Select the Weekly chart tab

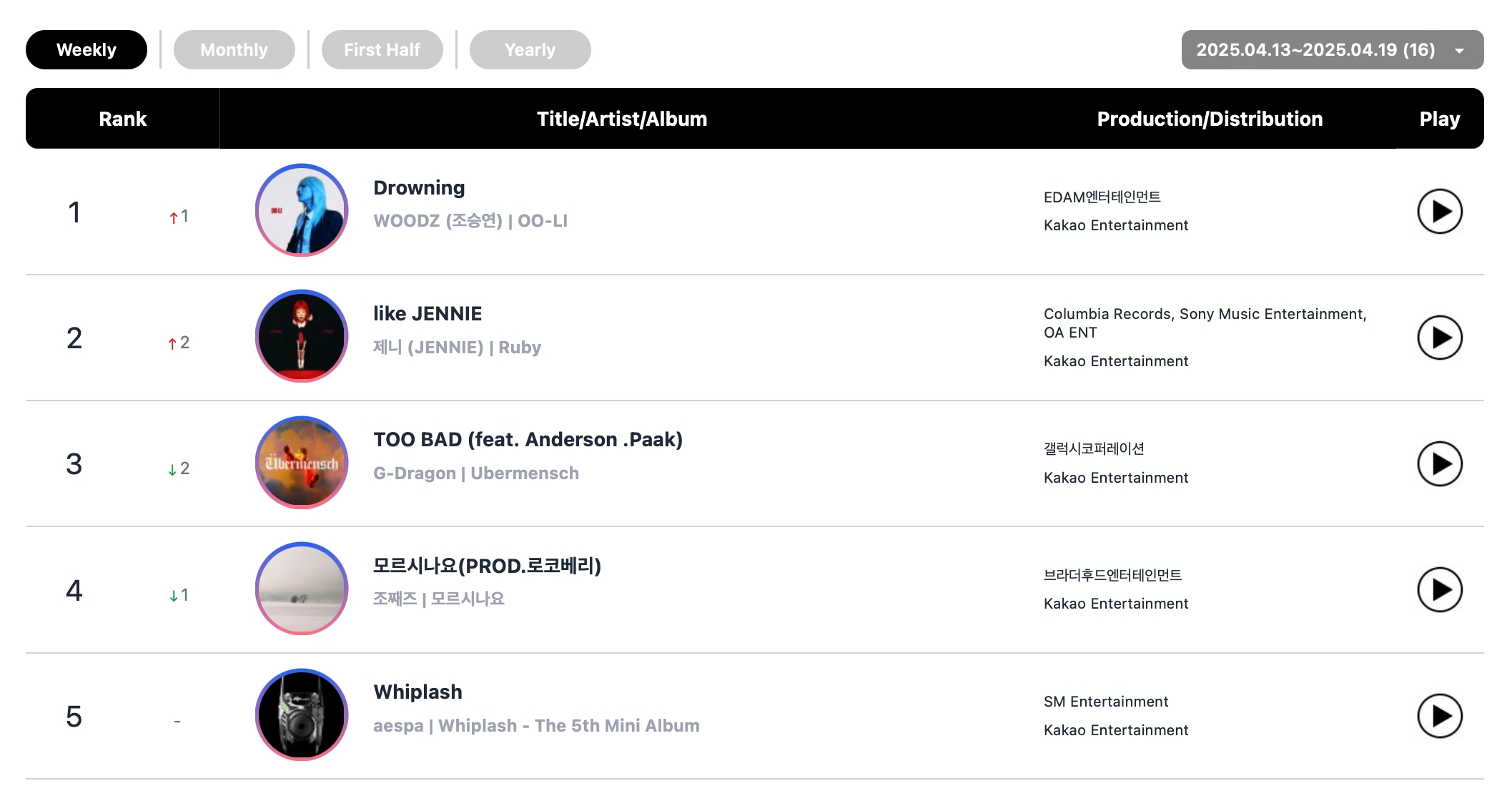87,50
